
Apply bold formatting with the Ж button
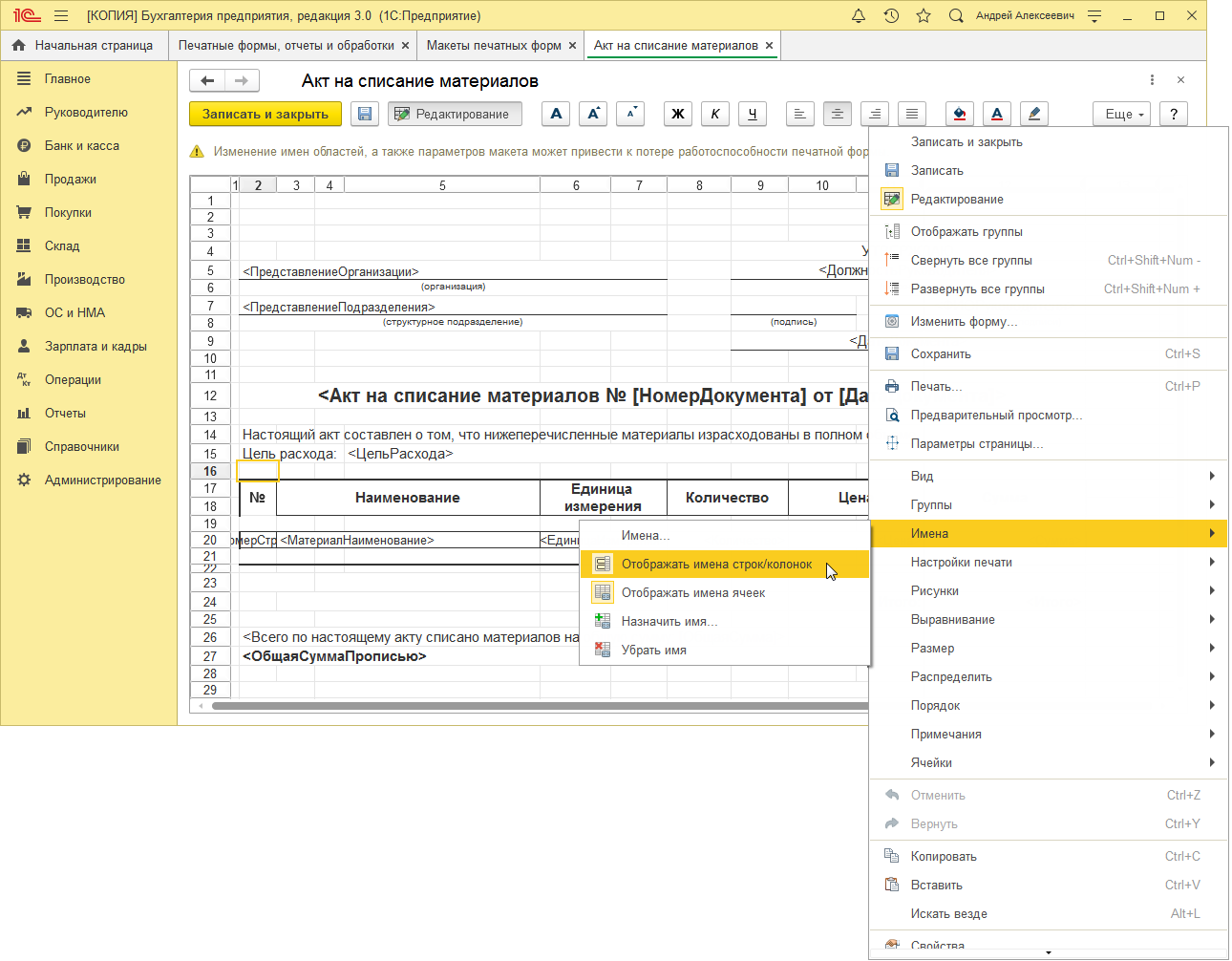(678, 114)
